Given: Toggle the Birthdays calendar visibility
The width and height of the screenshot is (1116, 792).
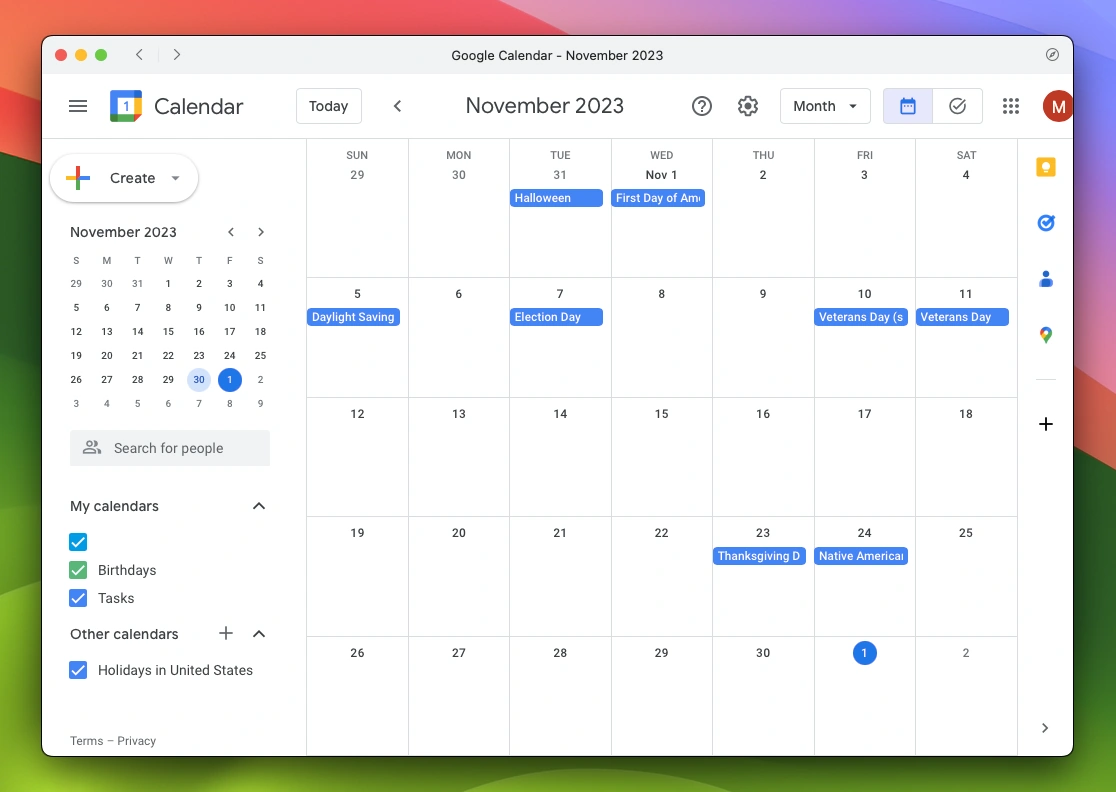Looking at the screenshot, I should pyautogui.click(x=78, y=570).
